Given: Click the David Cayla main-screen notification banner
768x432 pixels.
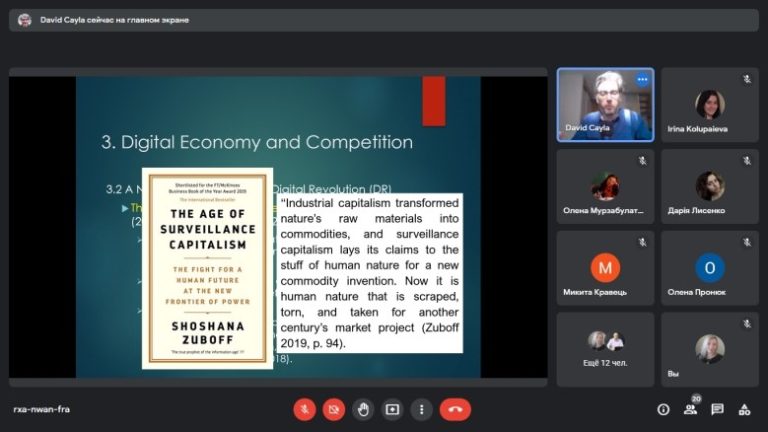Looking at the screenshot, I should 384,20.
